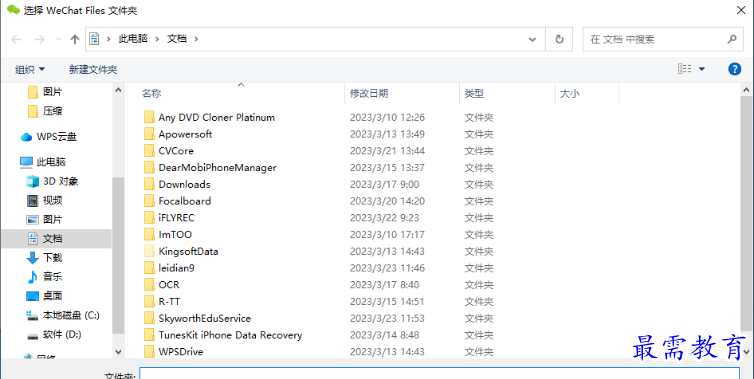The width and height of the screenshot is (754, 379).
Task: Close the 选择 WeChat Files 文件夹 dialog
Action: coord(741,10)
